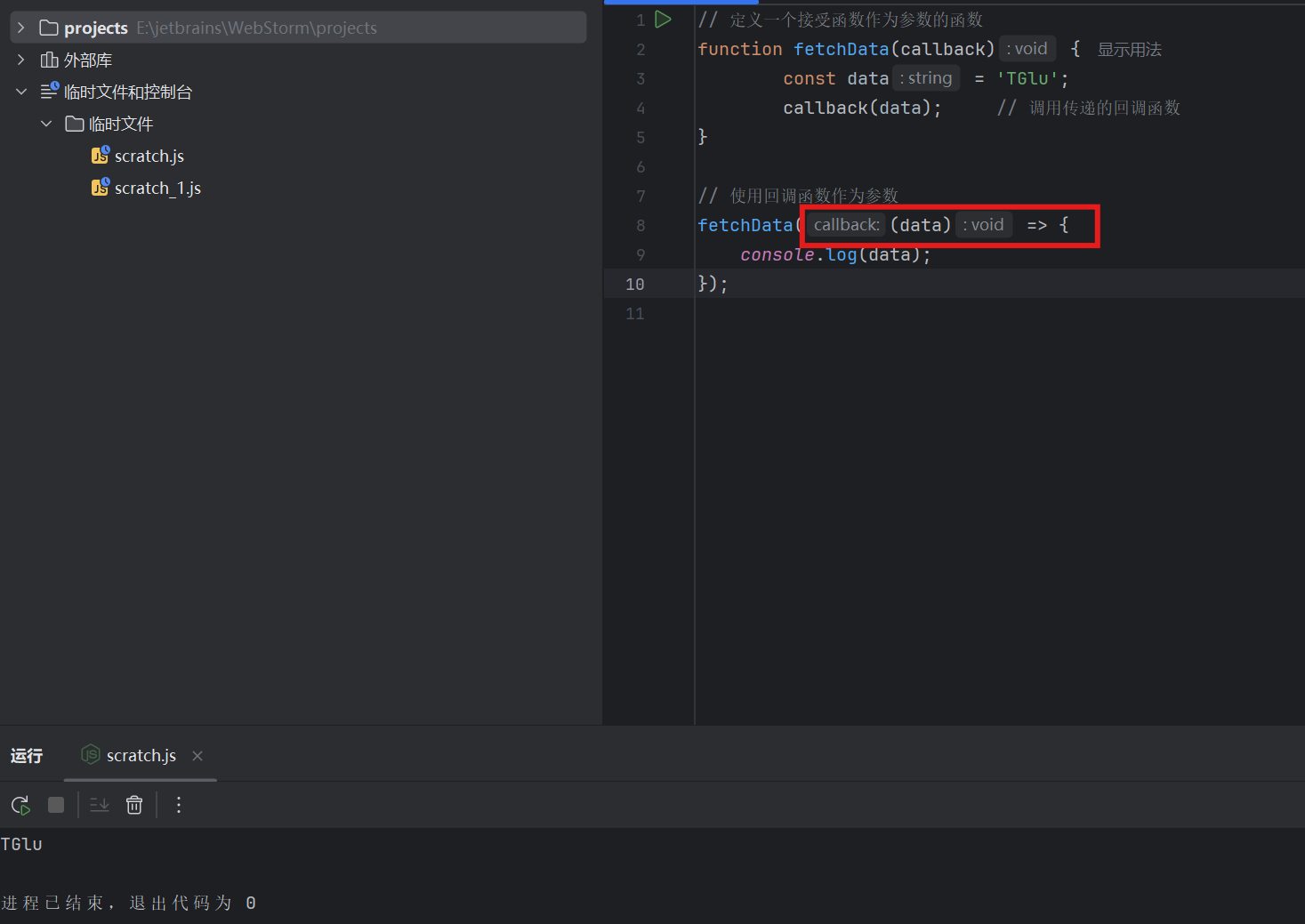Screen dimensions: 1305x924
Task: Click the Node.js icon on run tab
Action: click(x=90, y=754)
